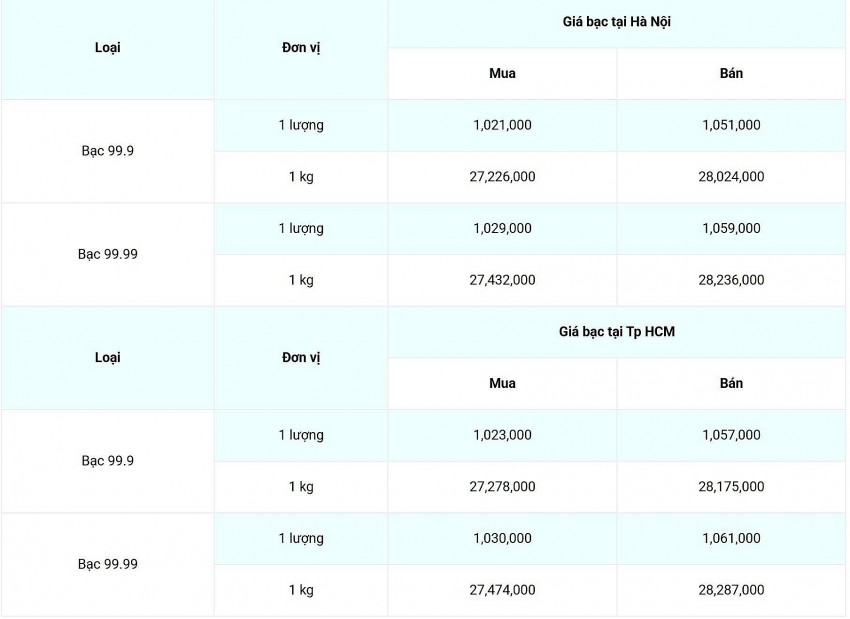
Task: Click the 27,474,000 price cell
Action: point(502,590)
